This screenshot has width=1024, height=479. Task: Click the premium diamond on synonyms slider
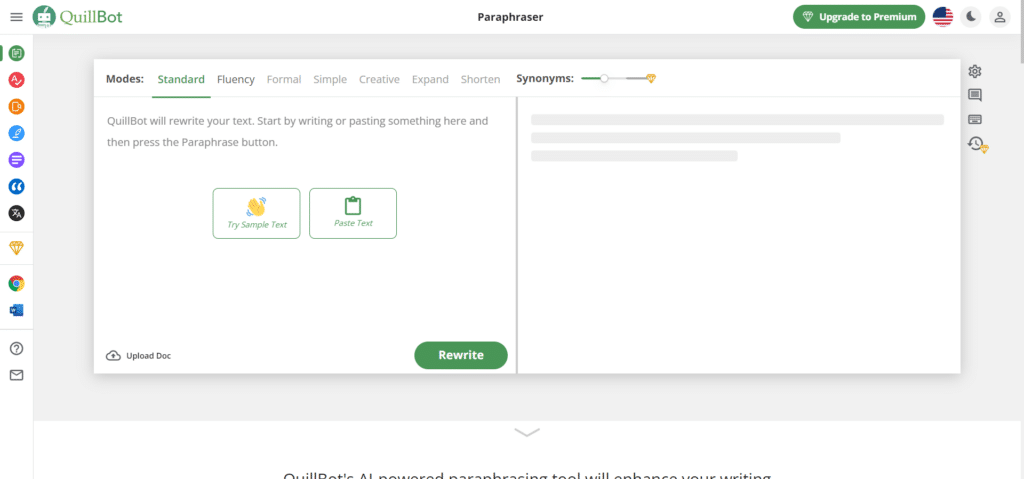(x=650, y=78)
